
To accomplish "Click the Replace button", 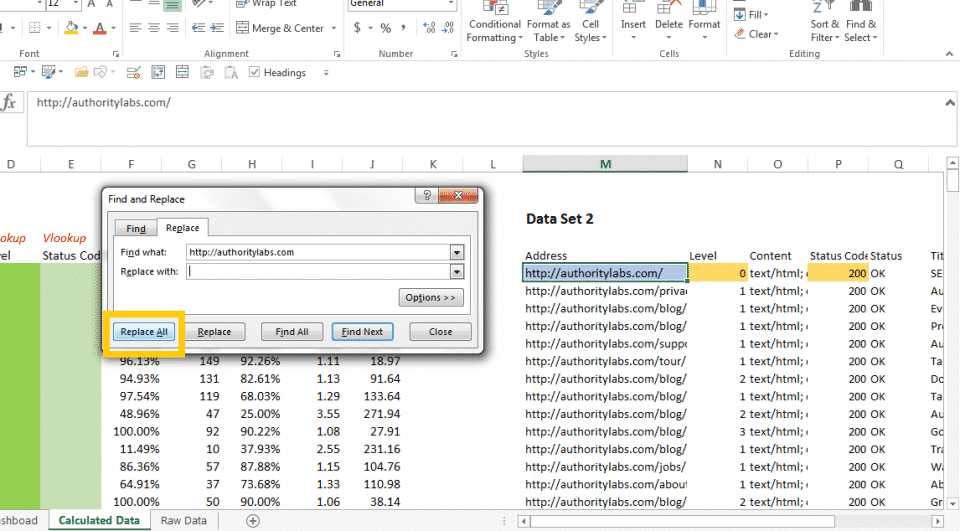I will 214,332.
